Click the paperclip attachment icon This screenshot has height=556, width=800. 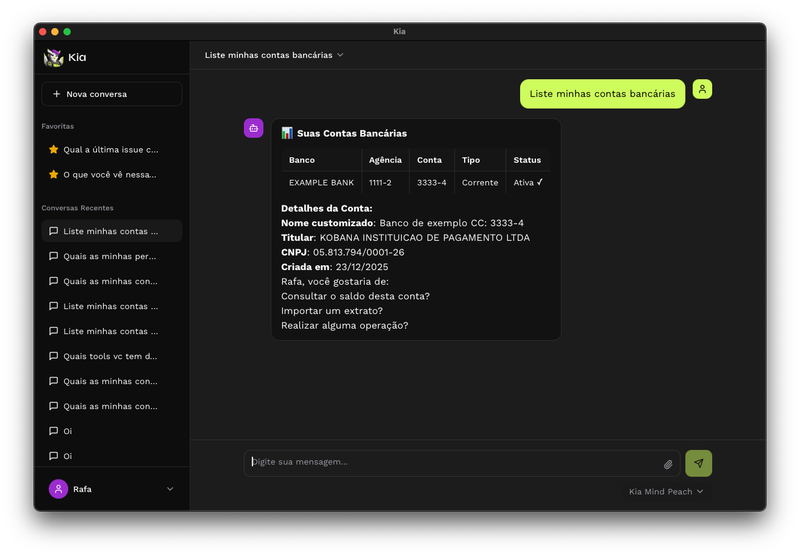click(668, 464)
